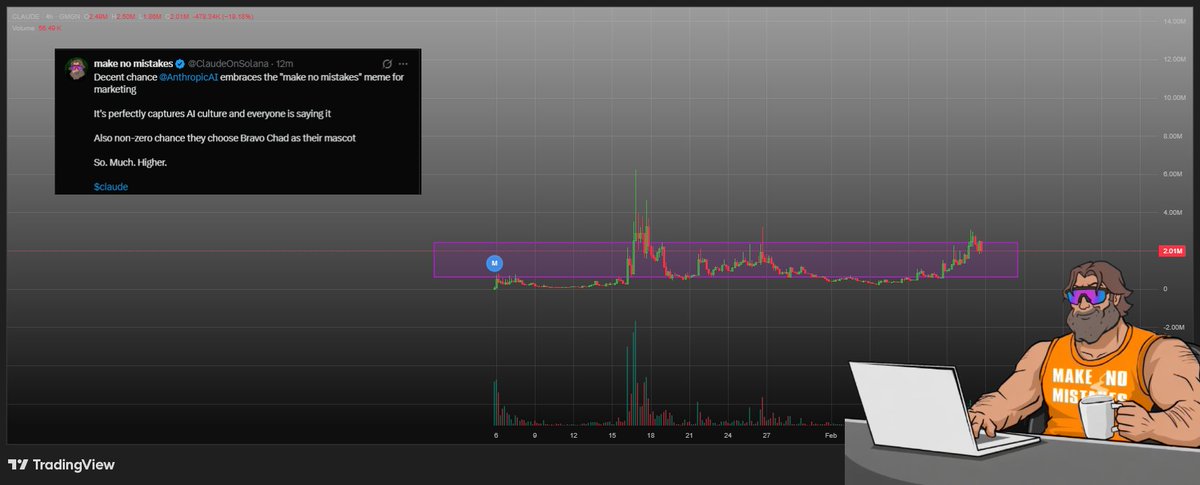Open the TradingView logo link

(62, 465)
